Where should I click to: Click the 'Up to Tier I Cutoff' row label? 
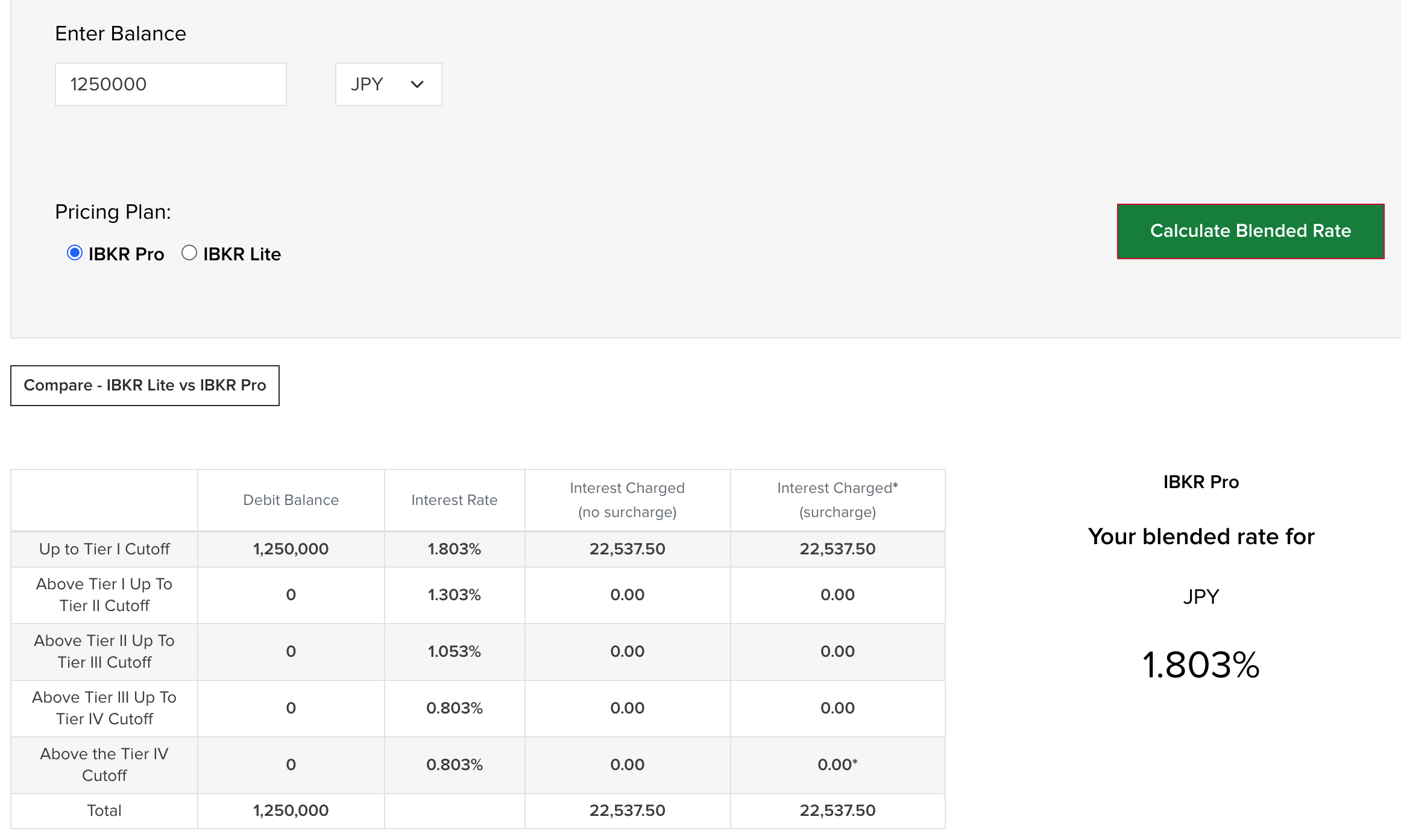point(104,549)
